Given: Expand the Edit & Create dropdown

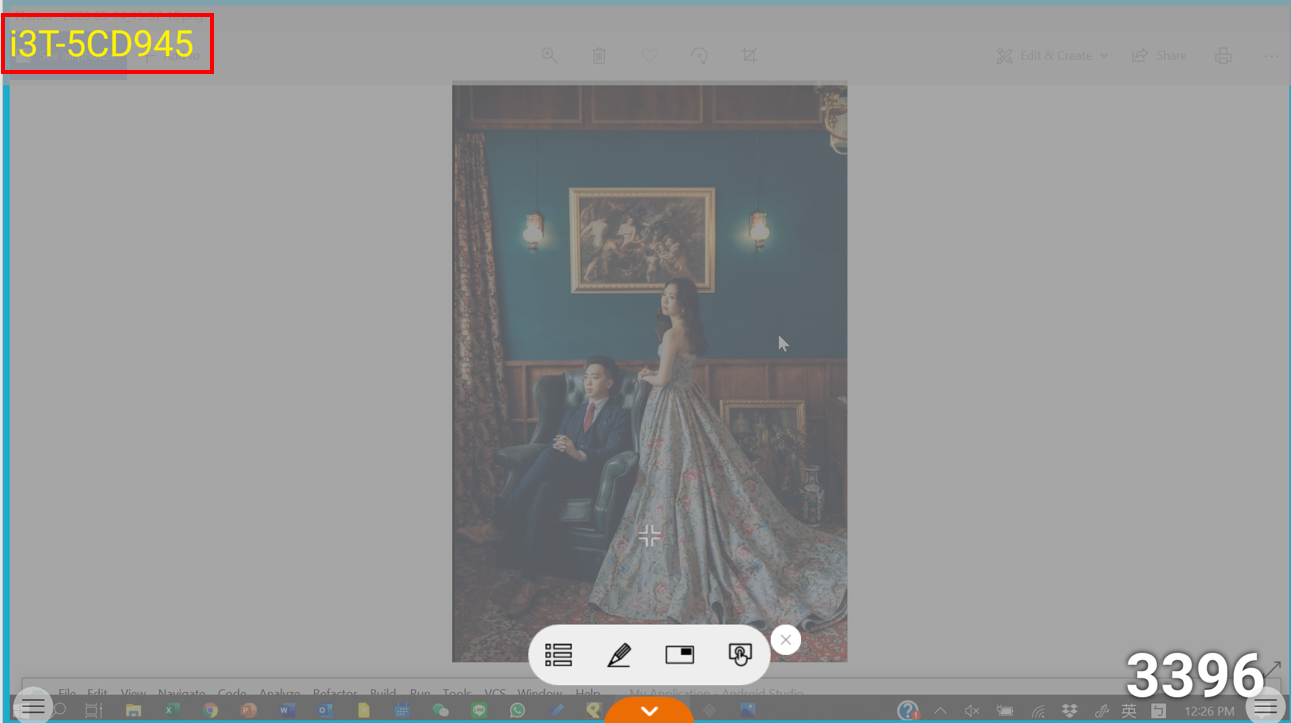Looking at the screenshot, I should pos(1053,56).
